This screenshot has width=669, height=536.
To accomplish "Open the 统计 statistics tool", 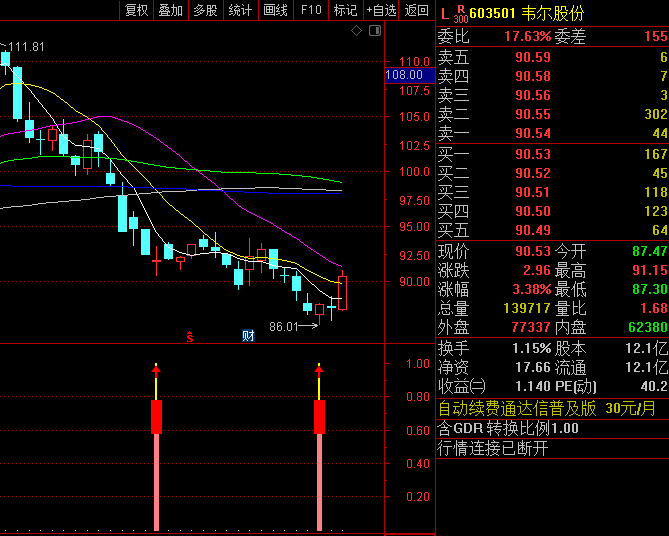I will pyautogui.click(x=241, y=10).
